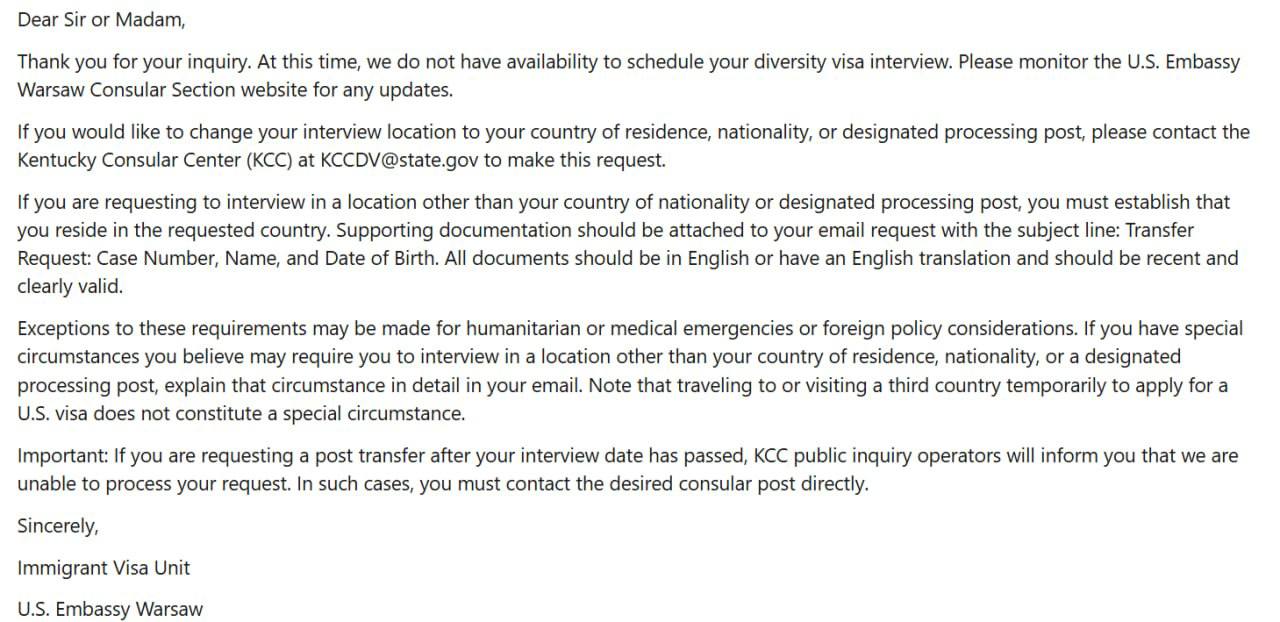Click 'Request: Case Number, Name, and Date of Birth'
This screenshot has height=622, width=1280.
226,258
